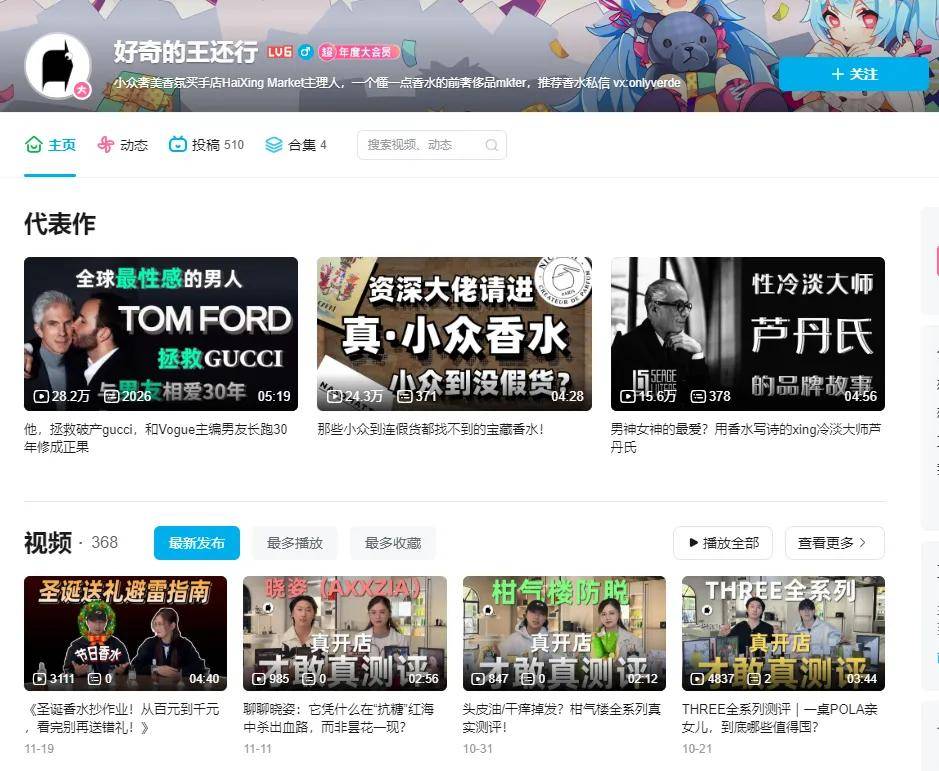Click the +关注 follow button
This screenshot has width=939, height=771.
[854, 74]
